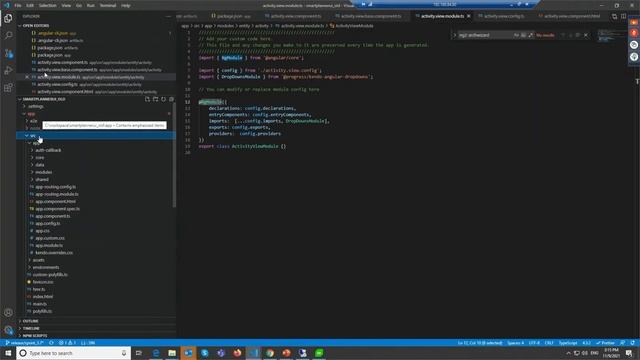Open the Source Control view
Viewport: 640px width, 360px height.
point(8,53)
